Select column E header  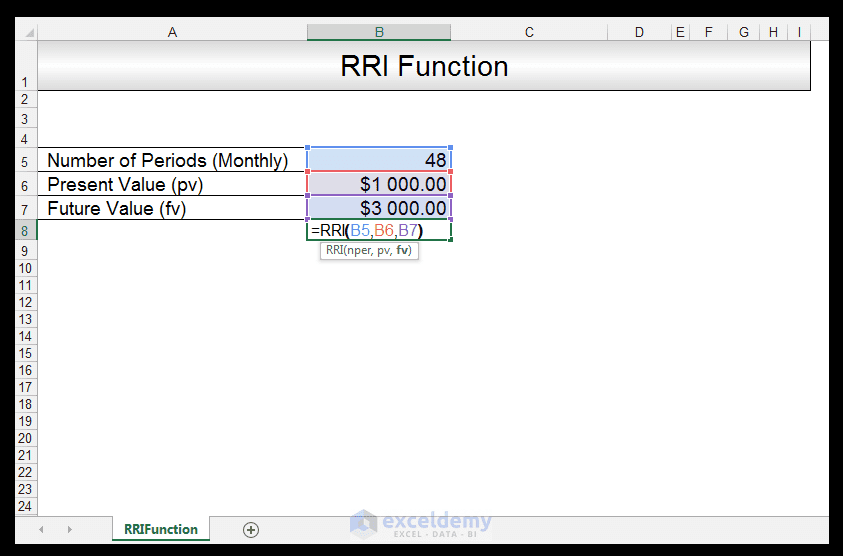(x=680, y=32)
